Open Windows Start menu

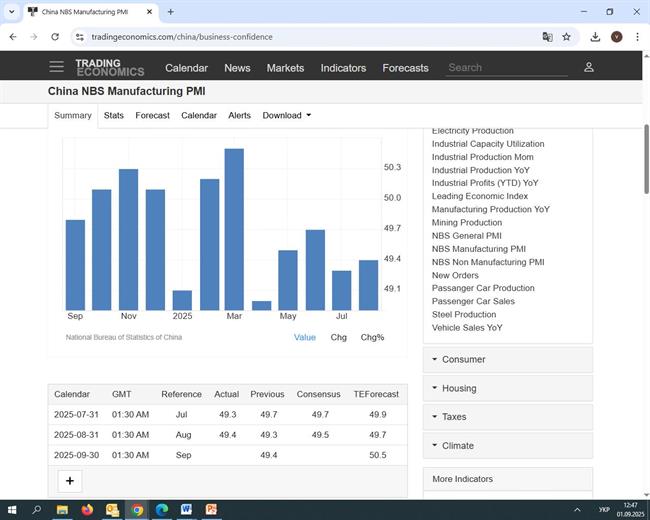click(12, 510)
